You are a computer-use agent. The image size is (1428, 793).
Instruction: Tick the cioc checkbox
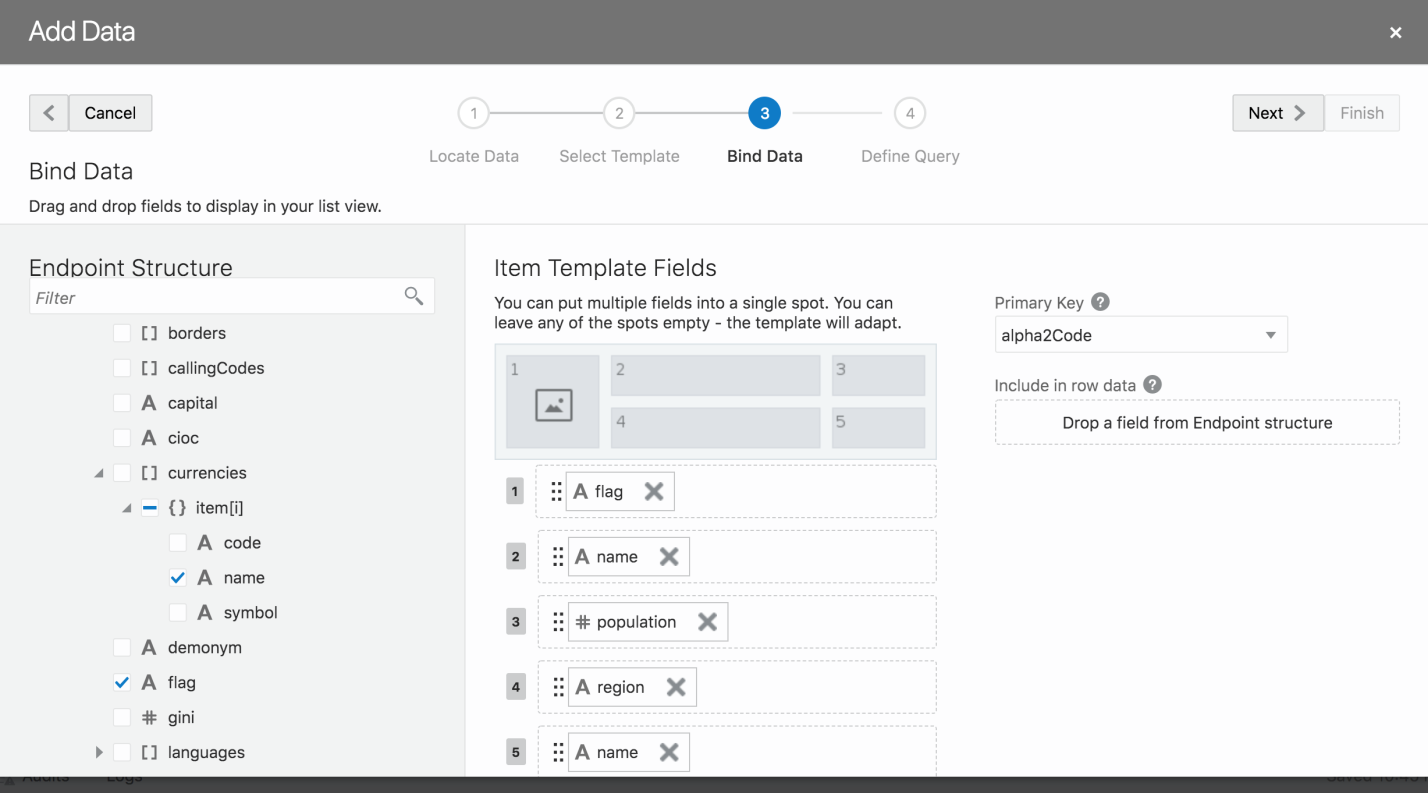coord(122,438)
